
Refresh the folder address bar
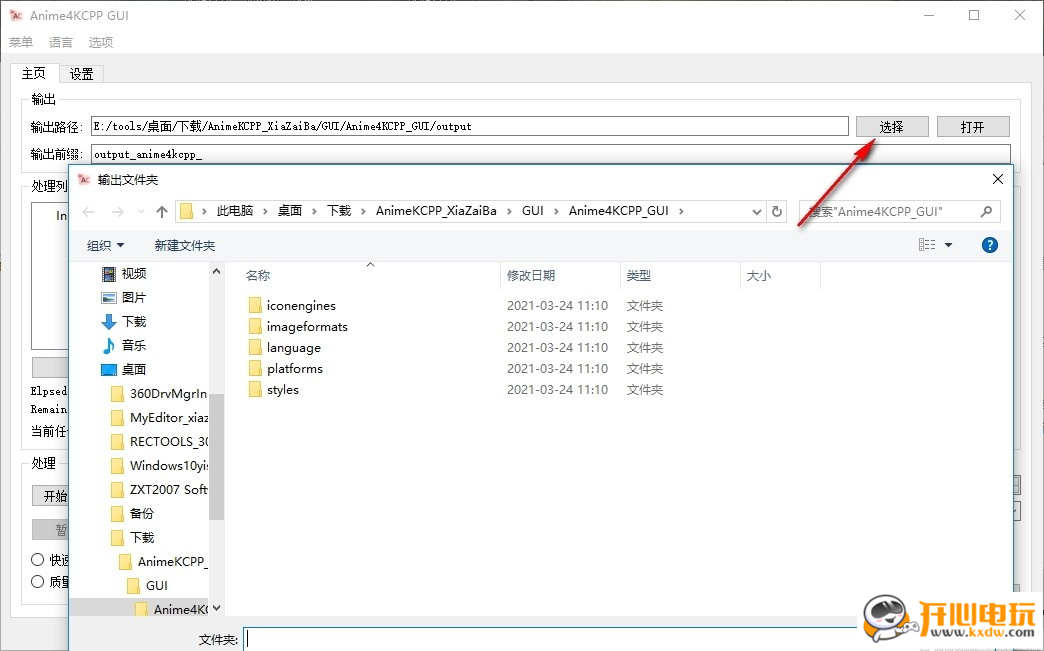776,212
